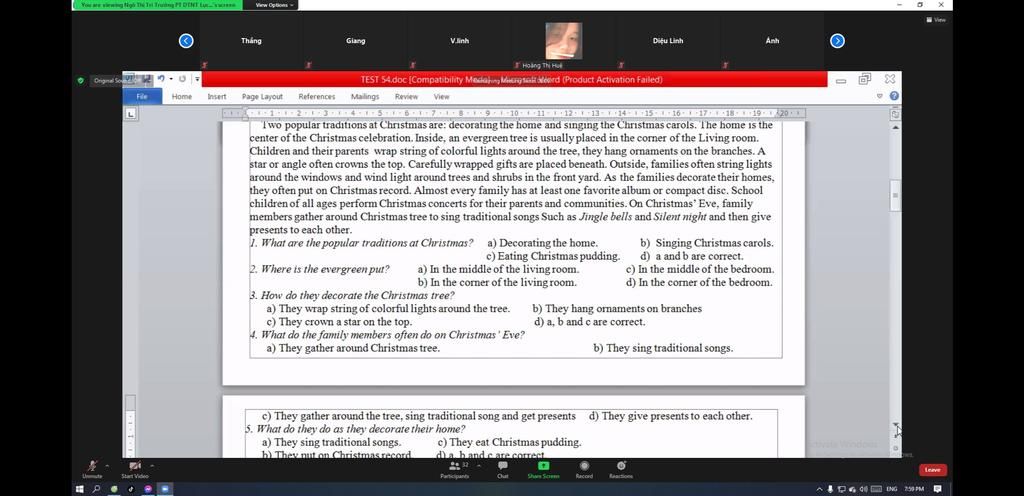Click the green Share Screen button
The image size is (1024, 496).
[x=543, y=469]
